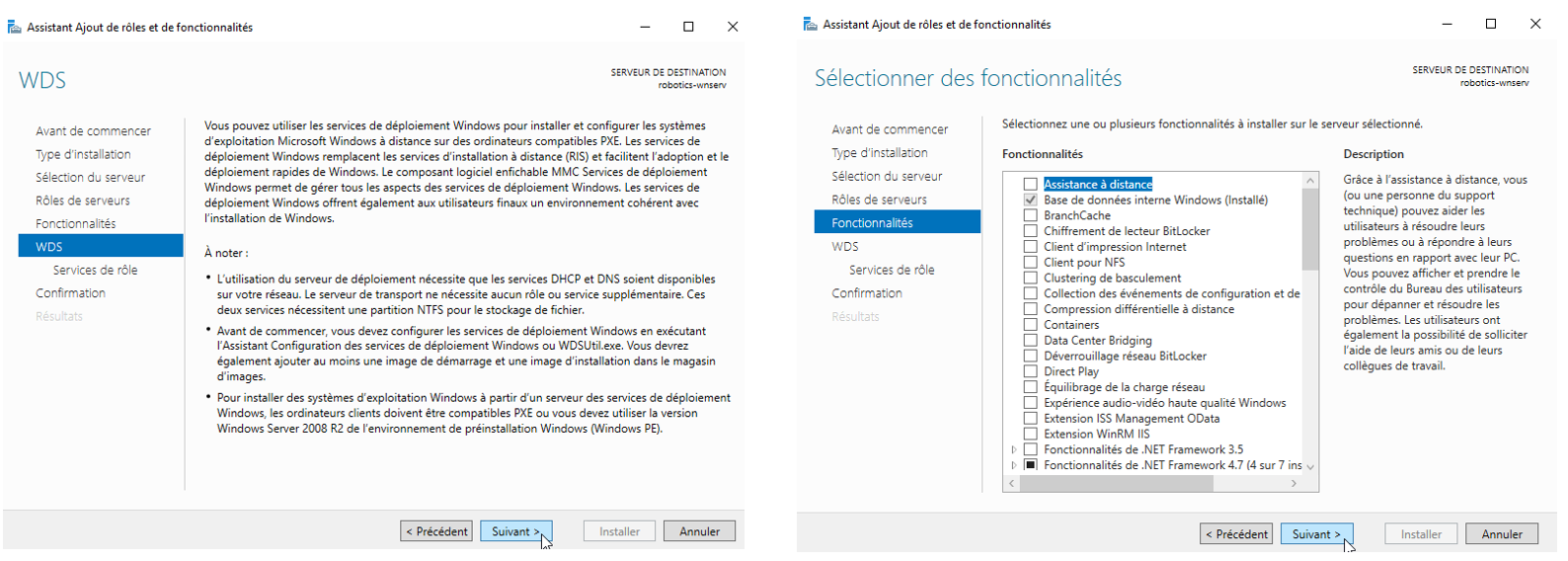Click Précédent in the WDS window

tap(436, 531)
